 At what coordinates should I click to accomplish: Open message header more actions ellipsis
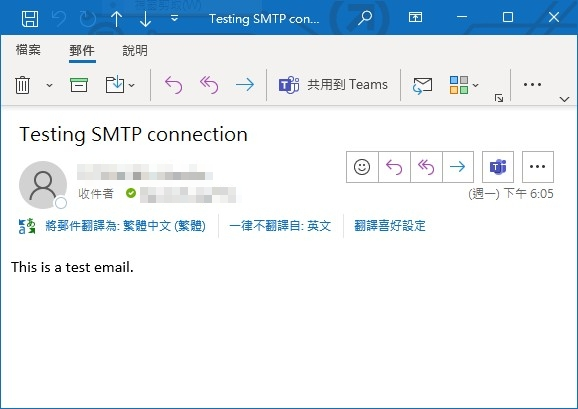pyautogui.click(x=538, y=167)
